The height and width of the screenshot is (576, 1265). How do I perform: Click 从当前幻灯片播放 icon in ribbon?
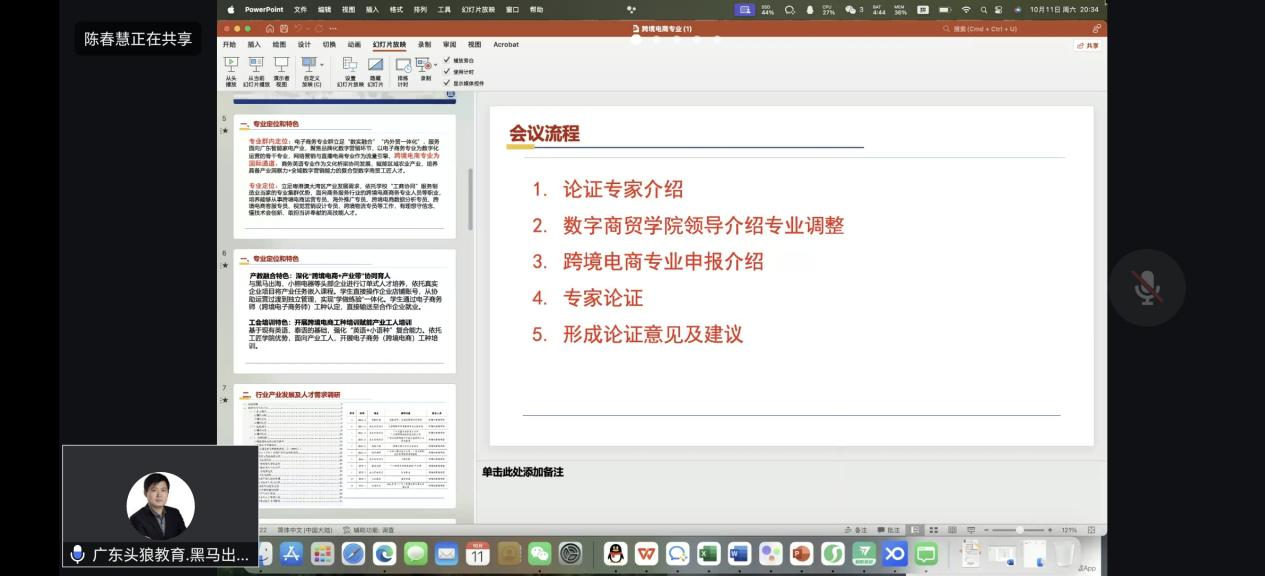coord(256,64)
